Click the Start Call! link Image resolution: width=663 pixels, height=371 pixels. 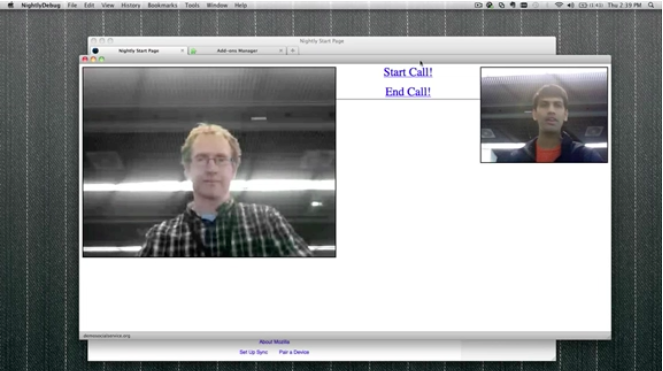pos(408,72)
